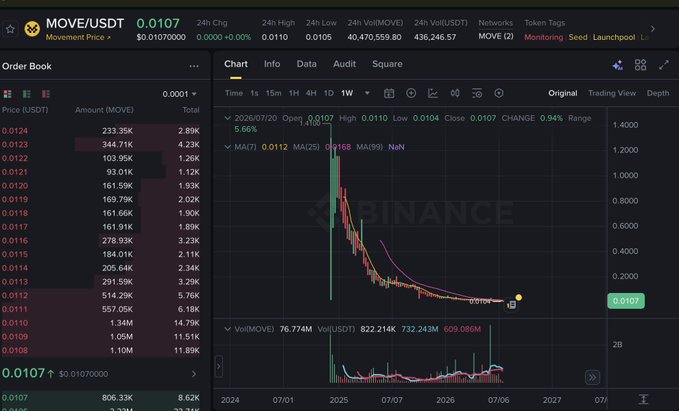Open the Order Book more options menu
This screenshot has height=411, width=679.
[x=194, y=66]
